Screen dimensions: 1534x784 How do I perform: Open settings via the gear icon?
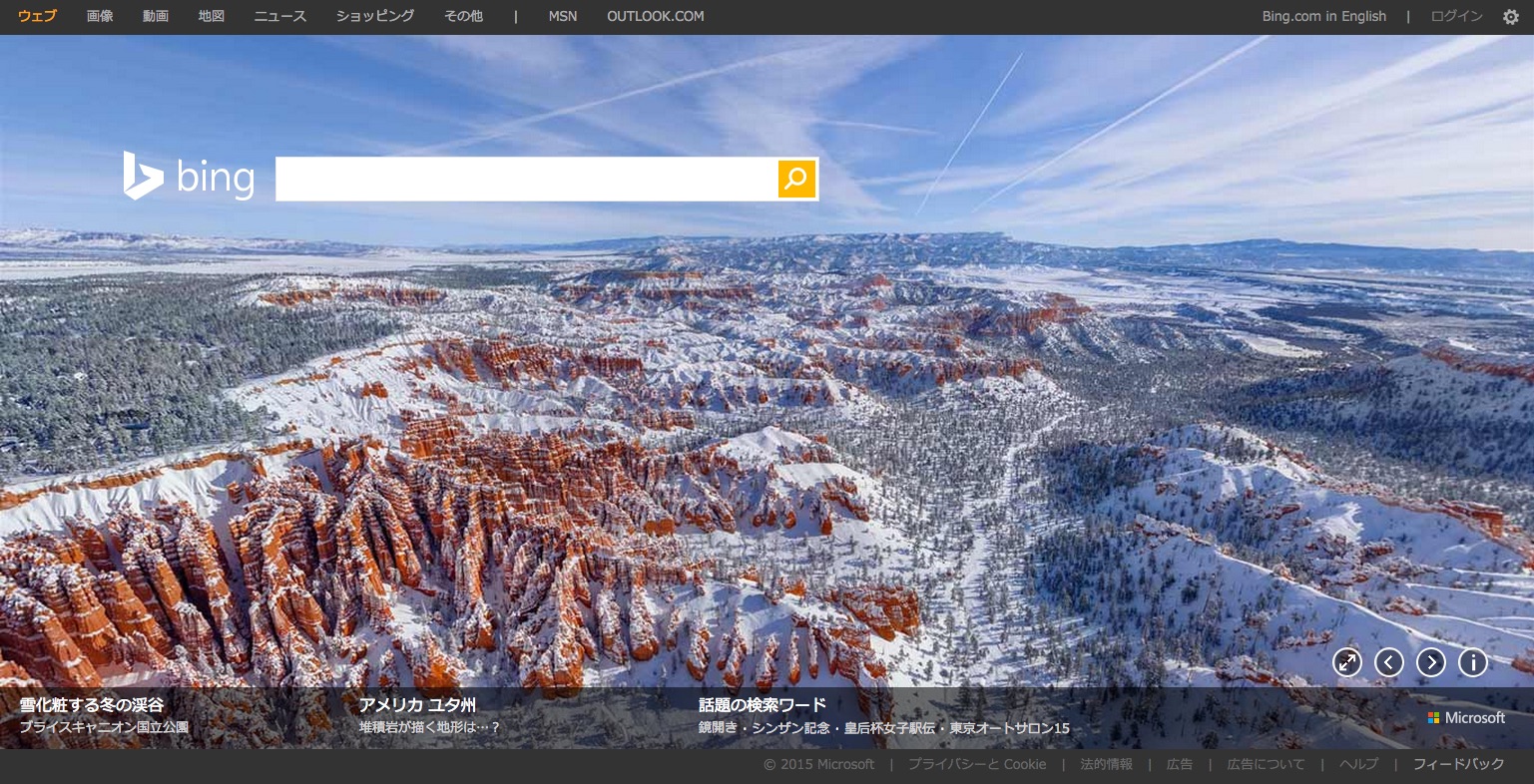tap(1511, 17)
